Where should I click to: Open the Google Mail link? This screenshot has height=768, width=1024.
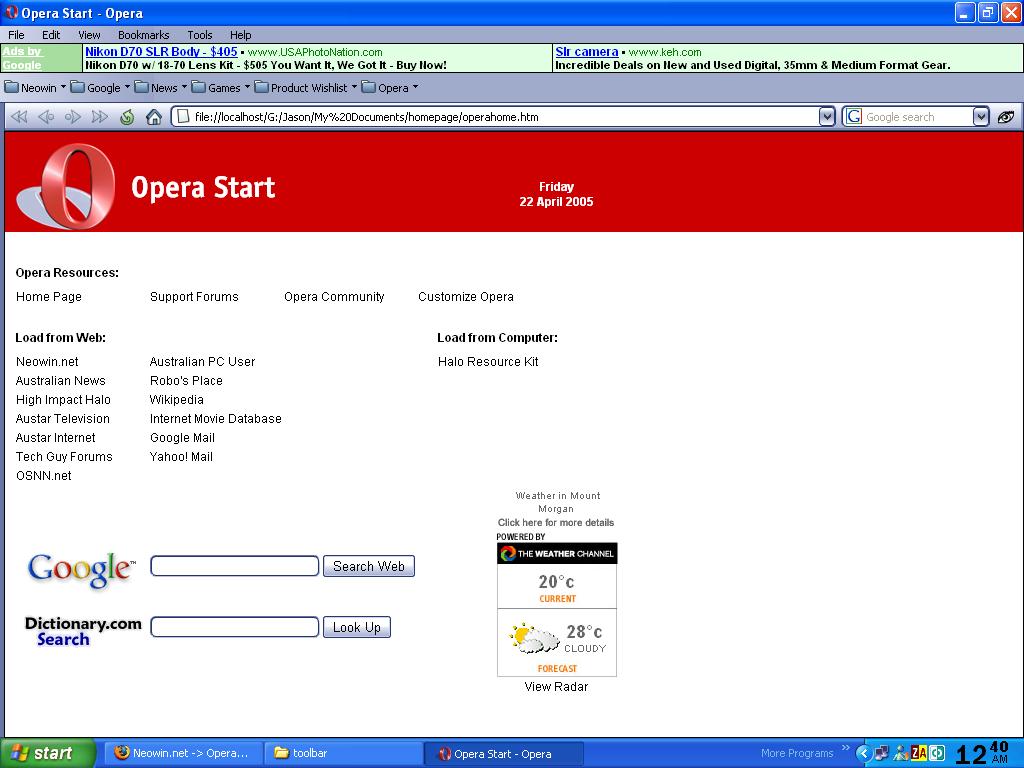tap(182, 438)
